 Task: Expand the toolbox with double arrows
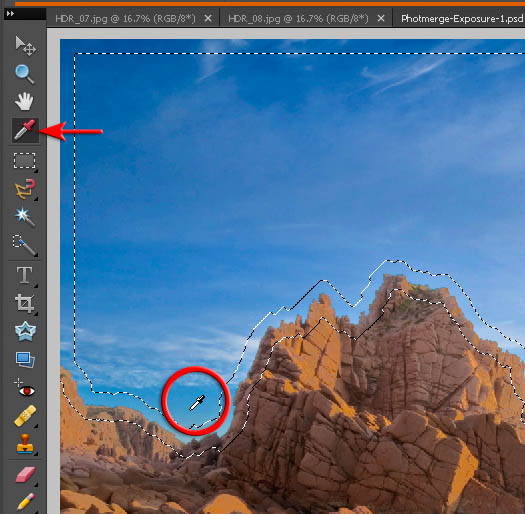10,14
